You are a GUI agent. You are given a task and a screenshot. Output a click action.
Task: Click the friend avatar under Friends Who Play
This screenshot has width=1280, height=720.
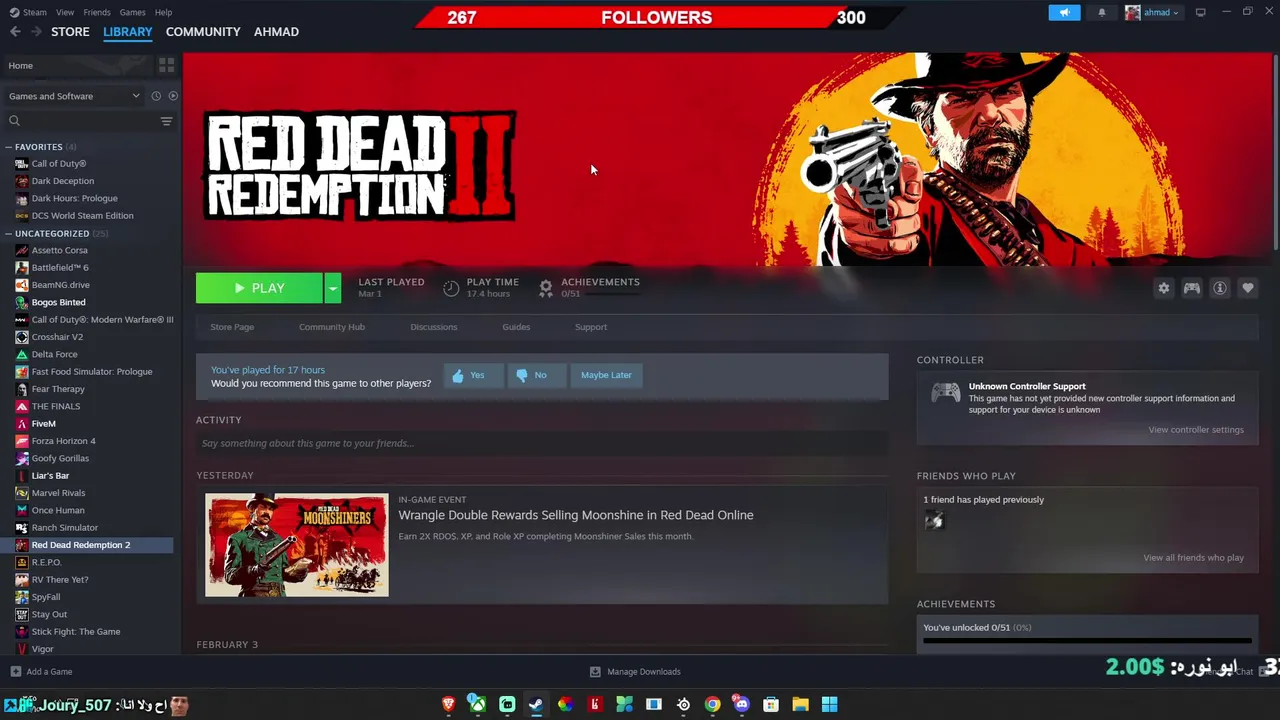934,520
